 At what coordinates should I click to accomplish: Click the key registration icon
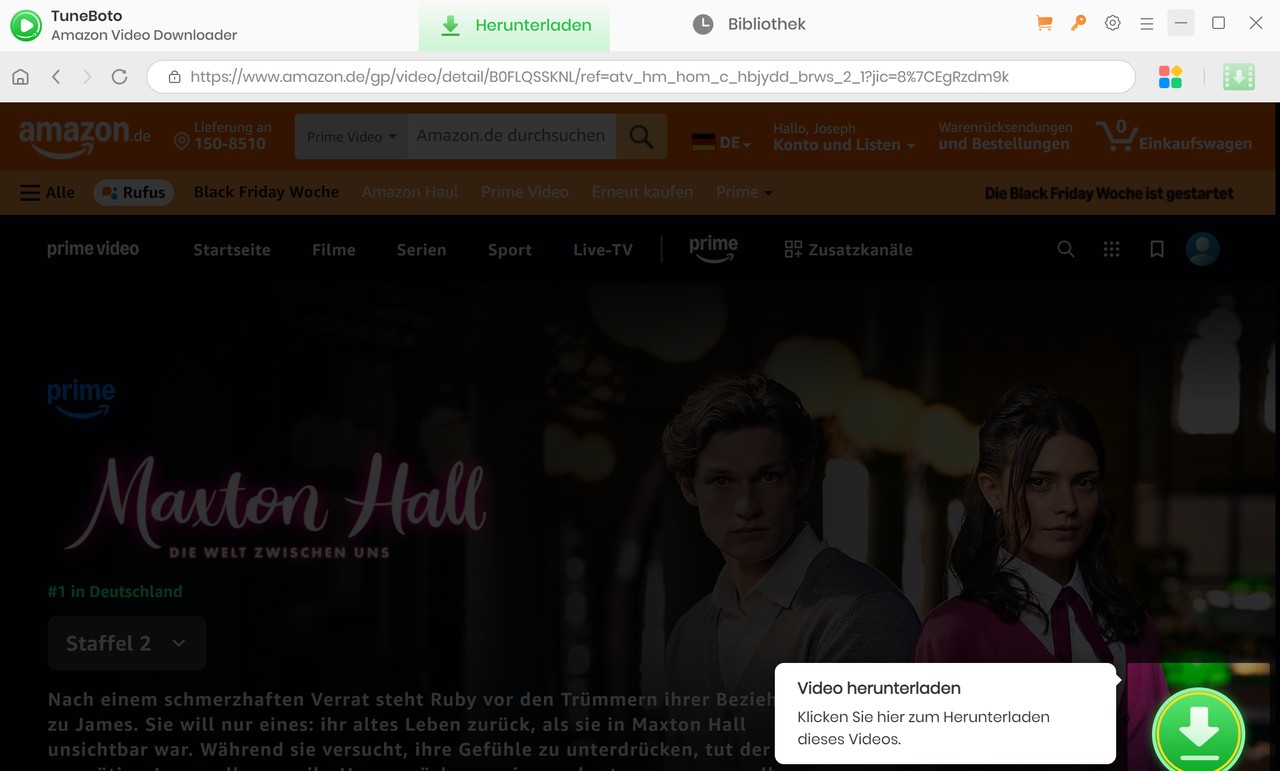tap(1078, 23)
